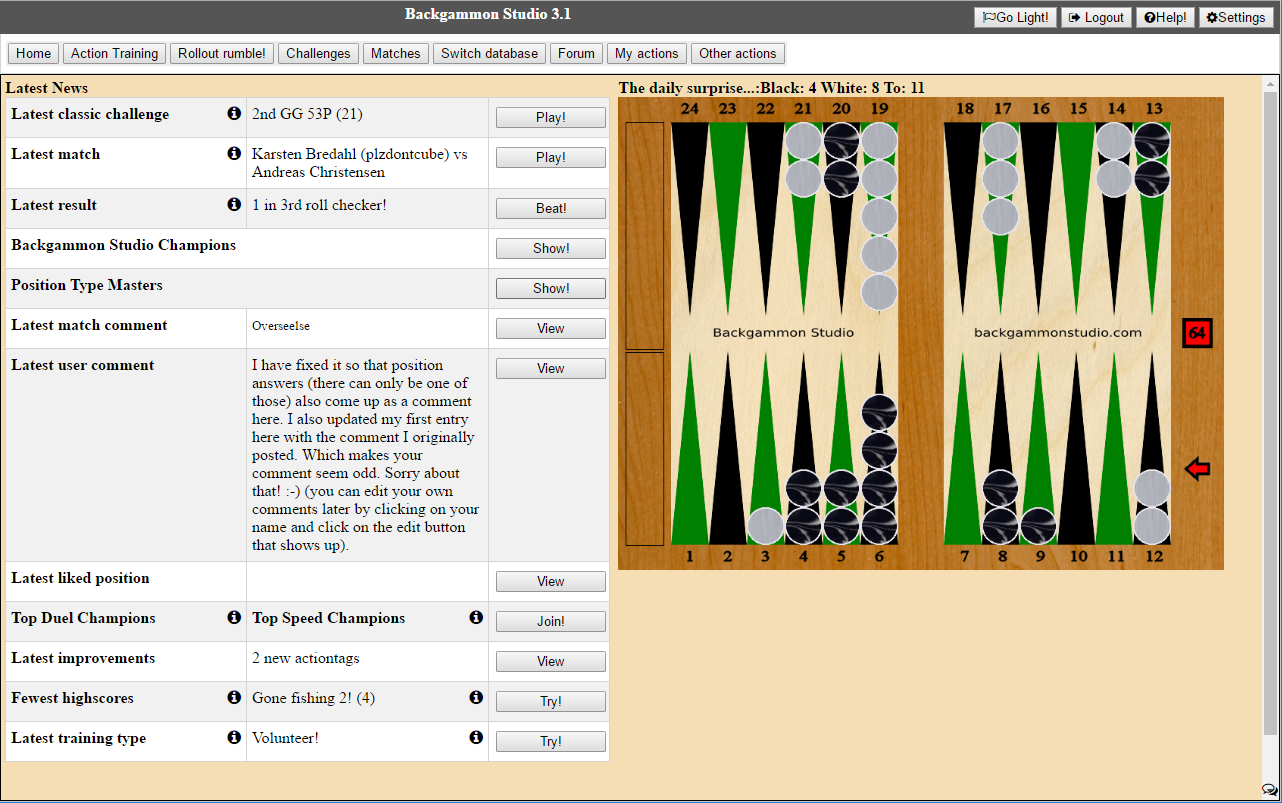1282x803 pixels.
Task: Click the red arrow turn indicator
Action: click(x=1197, y=469)
